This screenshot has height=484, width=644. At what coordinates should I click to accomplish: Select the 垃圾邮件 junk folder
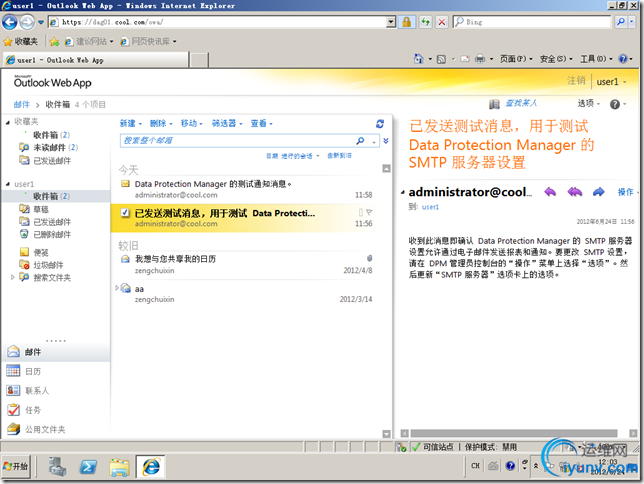pos(48,265)
